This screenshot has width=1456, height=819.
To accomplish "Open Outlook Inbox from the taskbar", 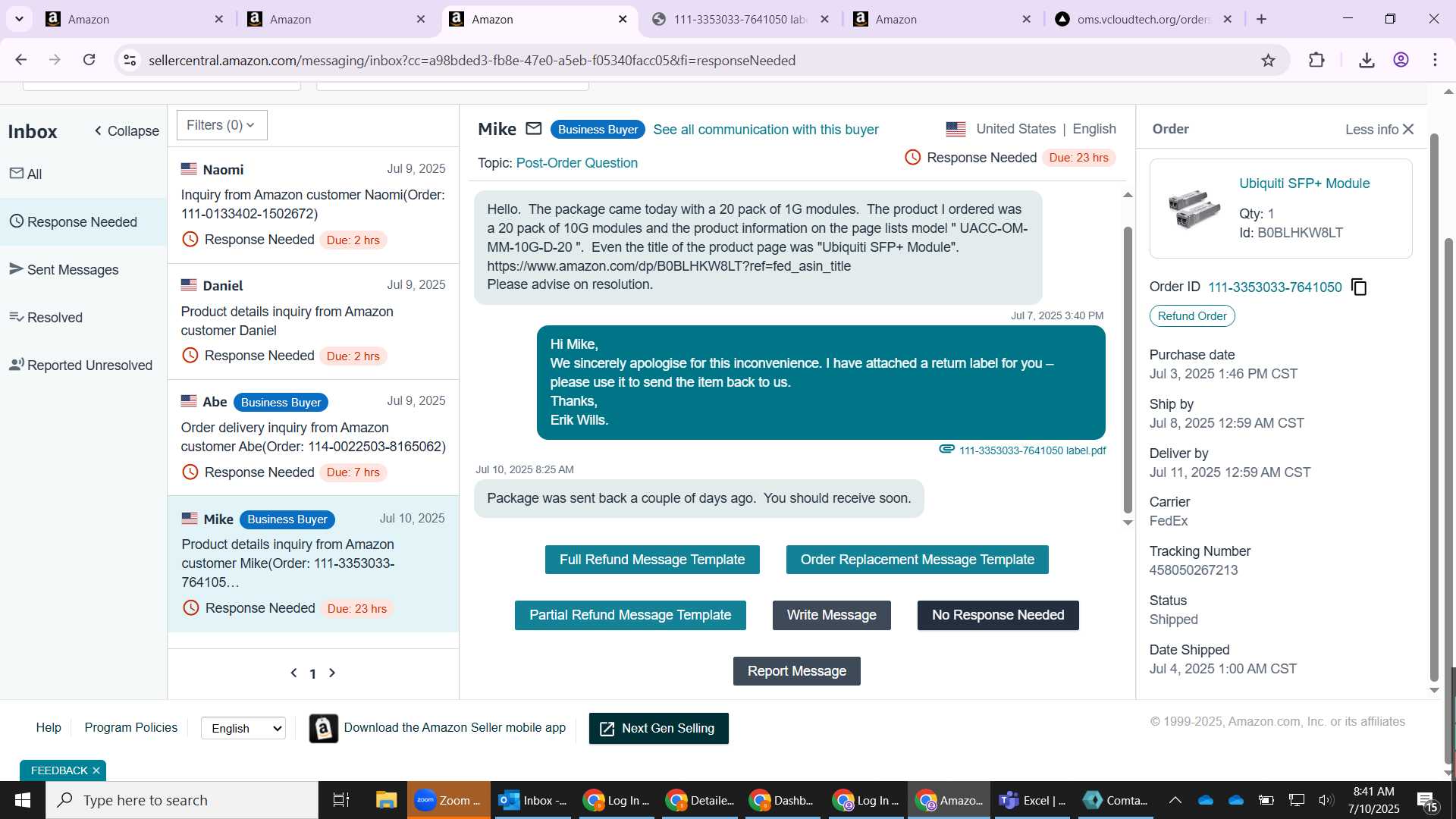I will [x=532, y=800].
